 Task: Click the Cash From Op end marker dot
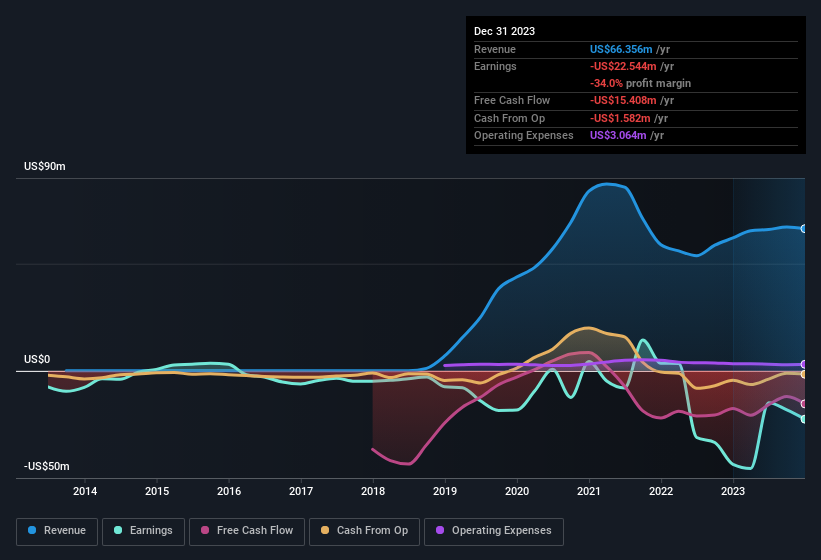tap(804, 374)
